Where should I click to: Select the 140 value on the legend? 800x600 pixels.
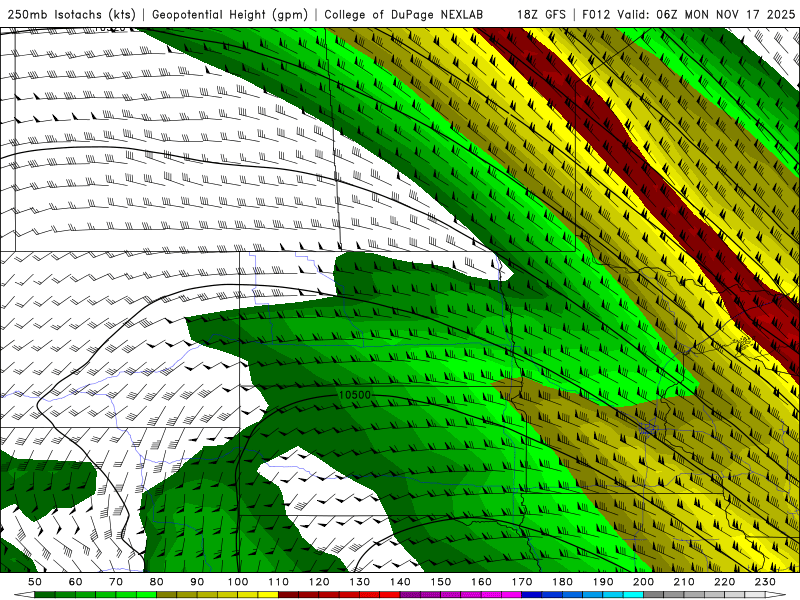point(400,582)
